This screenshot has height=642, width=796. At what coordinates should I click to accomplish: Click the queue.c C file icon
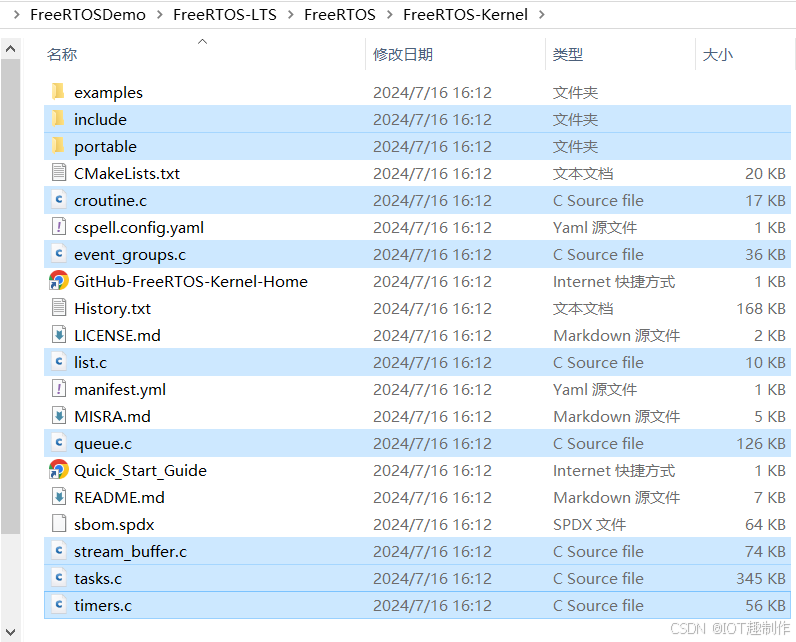pyautogui.click(x=59, y=443)
